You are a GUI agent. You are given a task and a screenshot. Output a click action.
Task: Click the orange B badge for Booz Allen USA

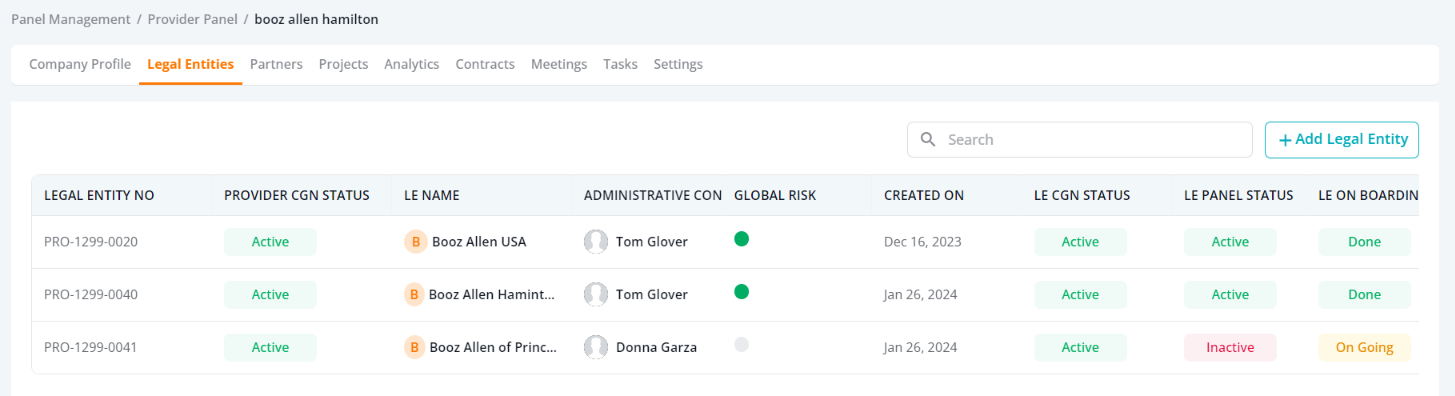415,241
